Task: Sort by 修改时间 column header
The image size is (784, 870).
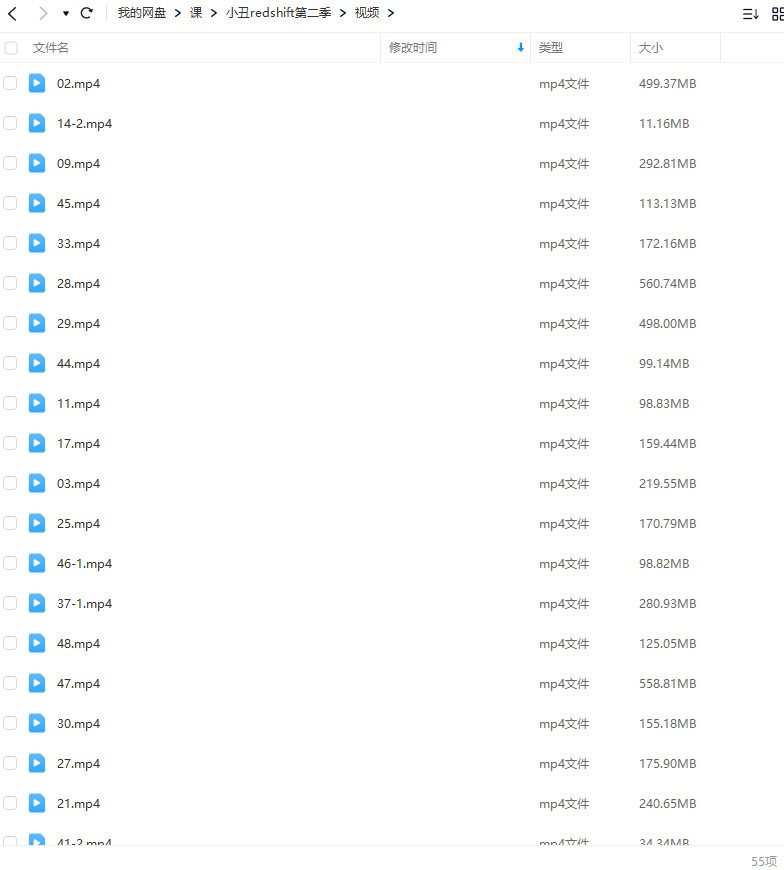Action: pyautogui.click(x=413, y=48)
